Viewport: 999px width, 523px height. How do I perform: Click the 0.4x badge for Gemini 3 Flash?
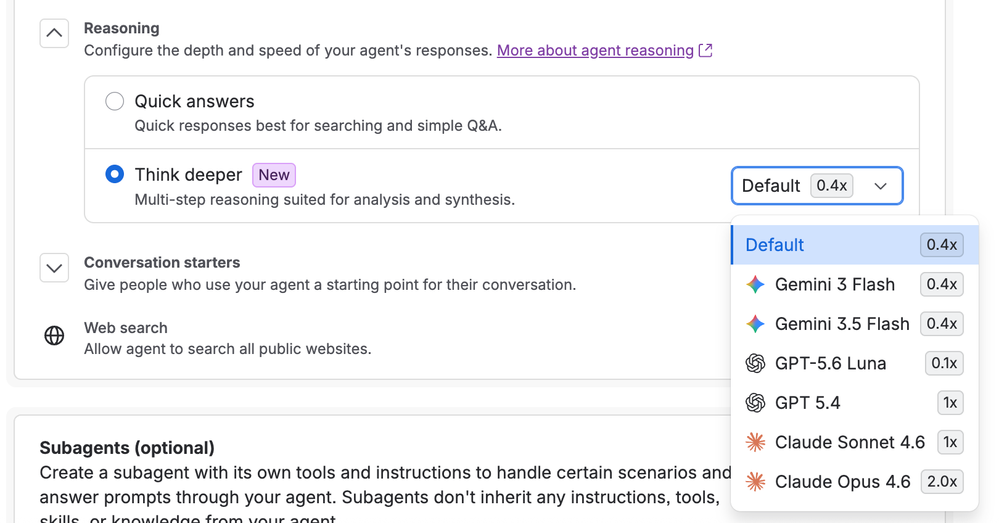click(x=942, y=284)
